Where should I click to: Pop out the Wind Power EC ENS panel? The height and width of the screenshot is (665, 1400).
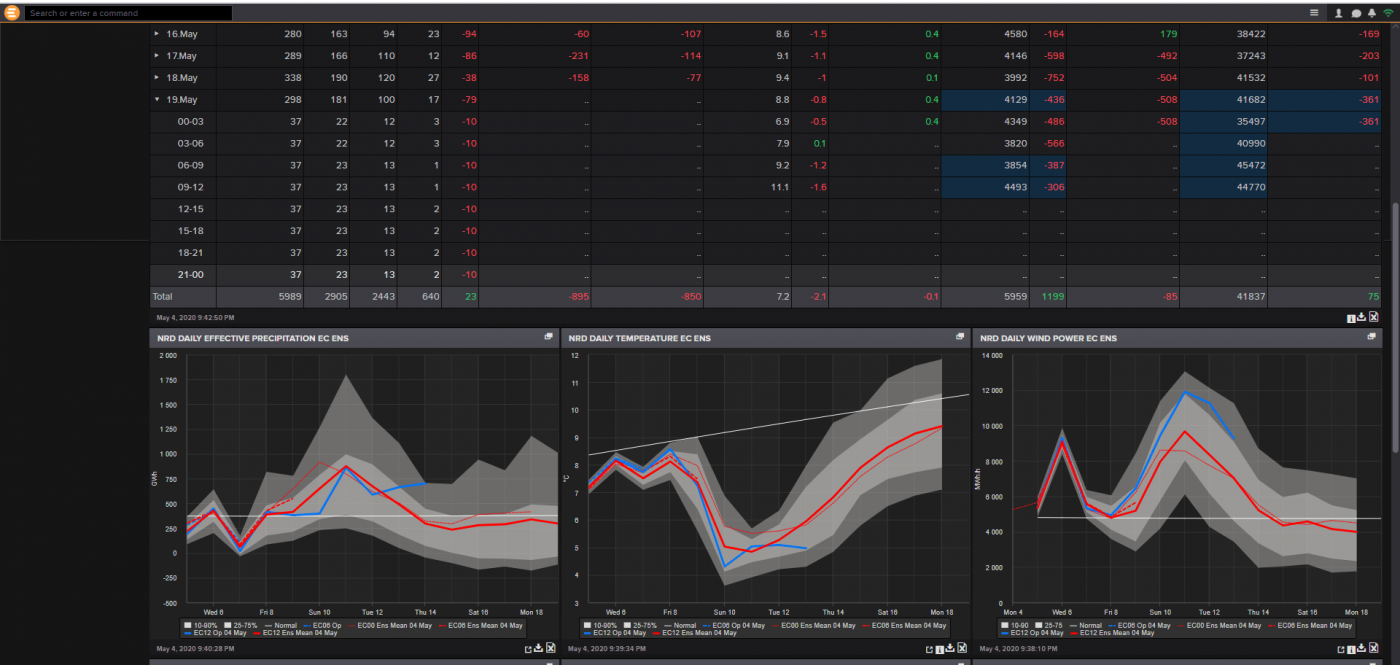[x=1371, y=337]
